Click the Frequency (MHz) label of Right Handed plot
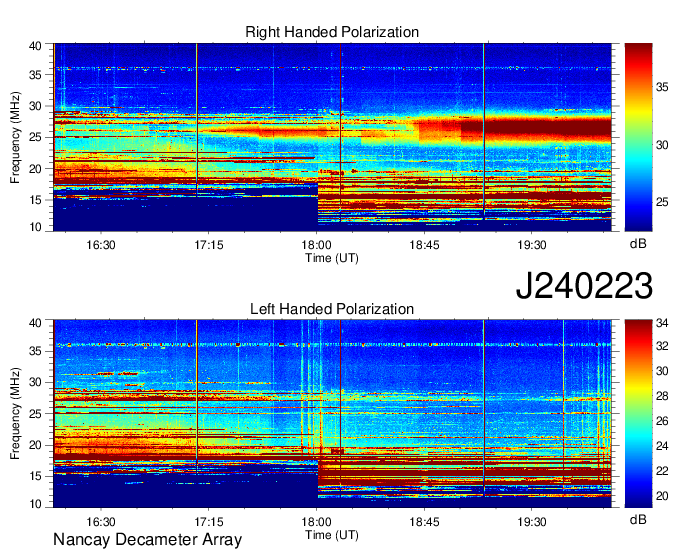Screen dimensions: 680x552 (15, 137)
